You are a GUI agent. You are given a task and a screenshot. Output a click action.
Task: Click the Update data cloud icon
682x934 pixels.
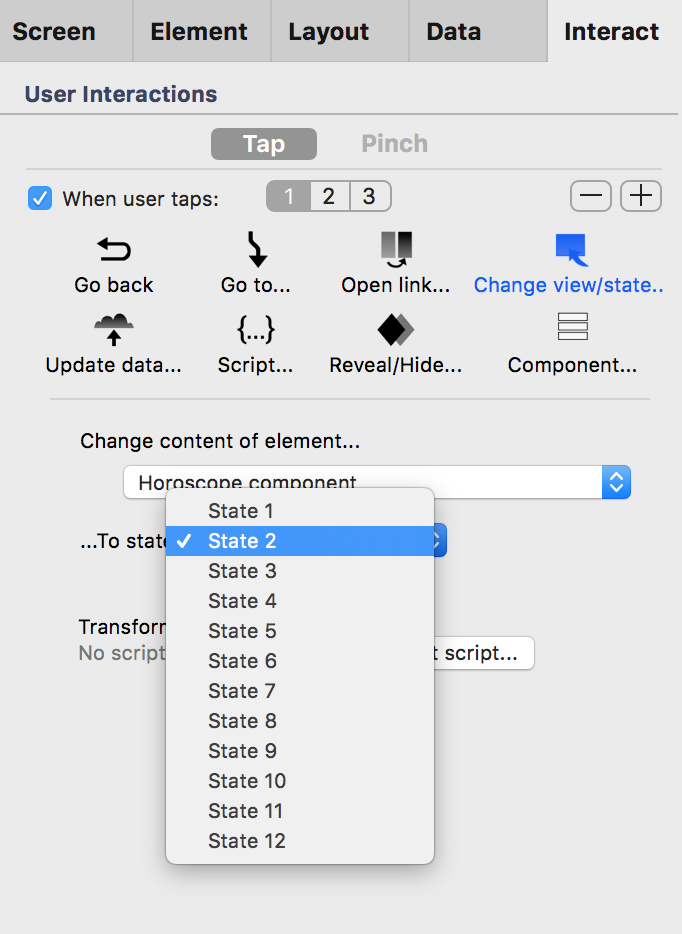pos(113,329)
